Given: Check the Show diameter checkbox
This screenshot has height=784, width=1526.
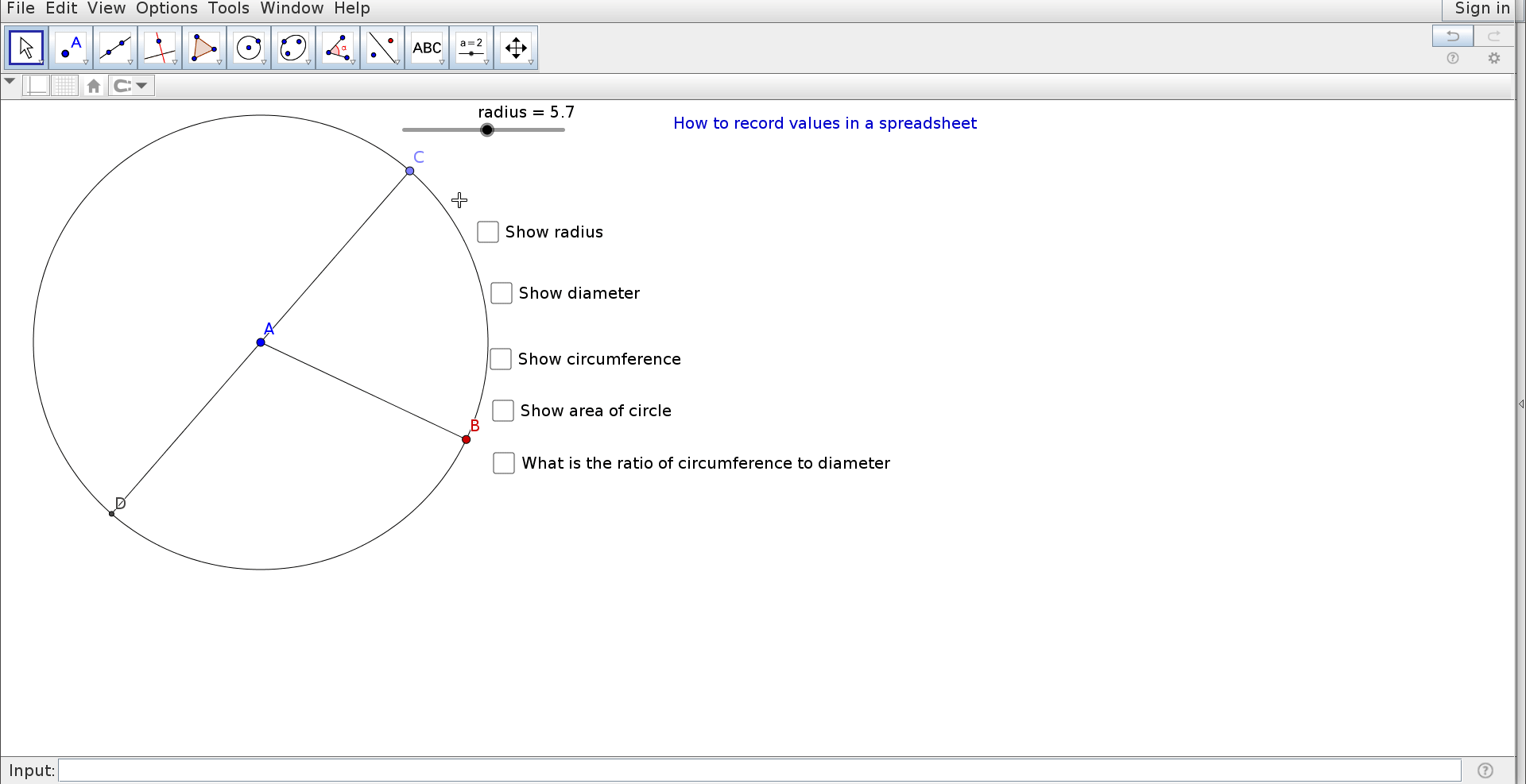Looking at the screenshot, I should point(502,293).
